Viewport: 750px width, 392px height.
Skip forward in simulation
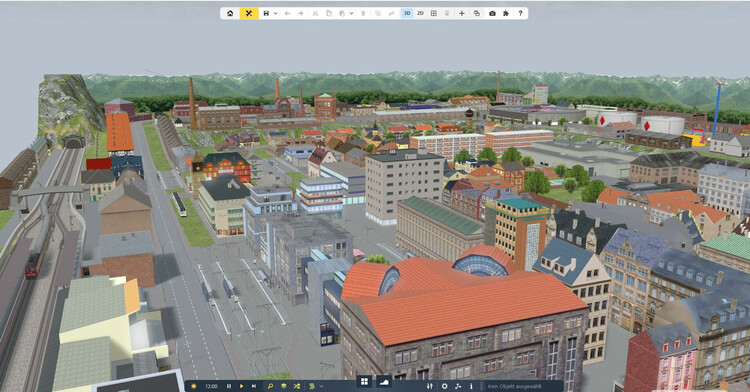tap(254, 386)
